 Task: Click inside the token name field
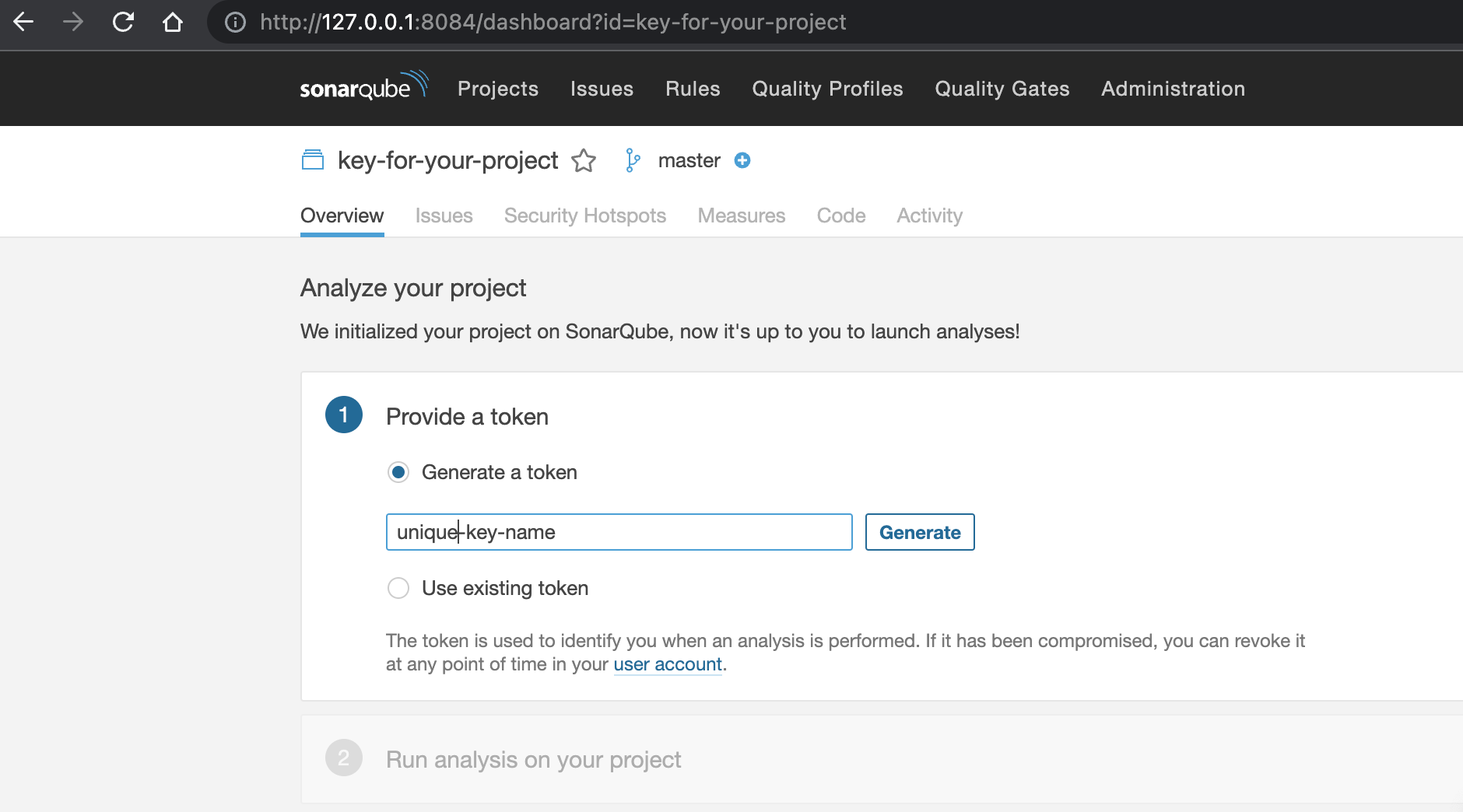click(x=619, y=532)
